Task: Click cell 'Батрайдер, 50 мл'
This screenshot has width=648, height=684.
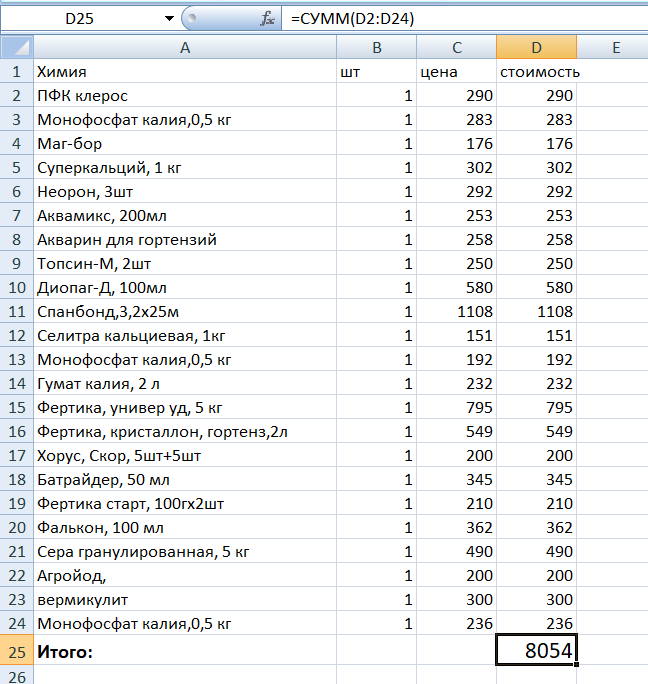Action: click(x=185, y=479)
